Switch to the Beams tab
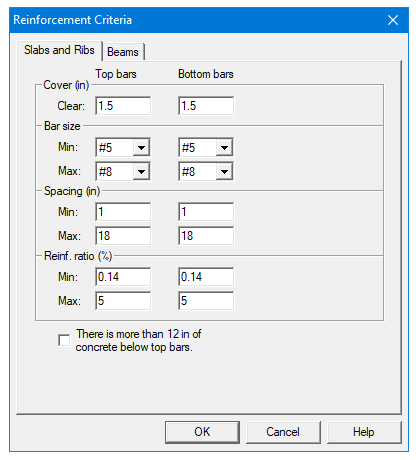Viewport: 419px width, 460px height. tap(123, 52)
